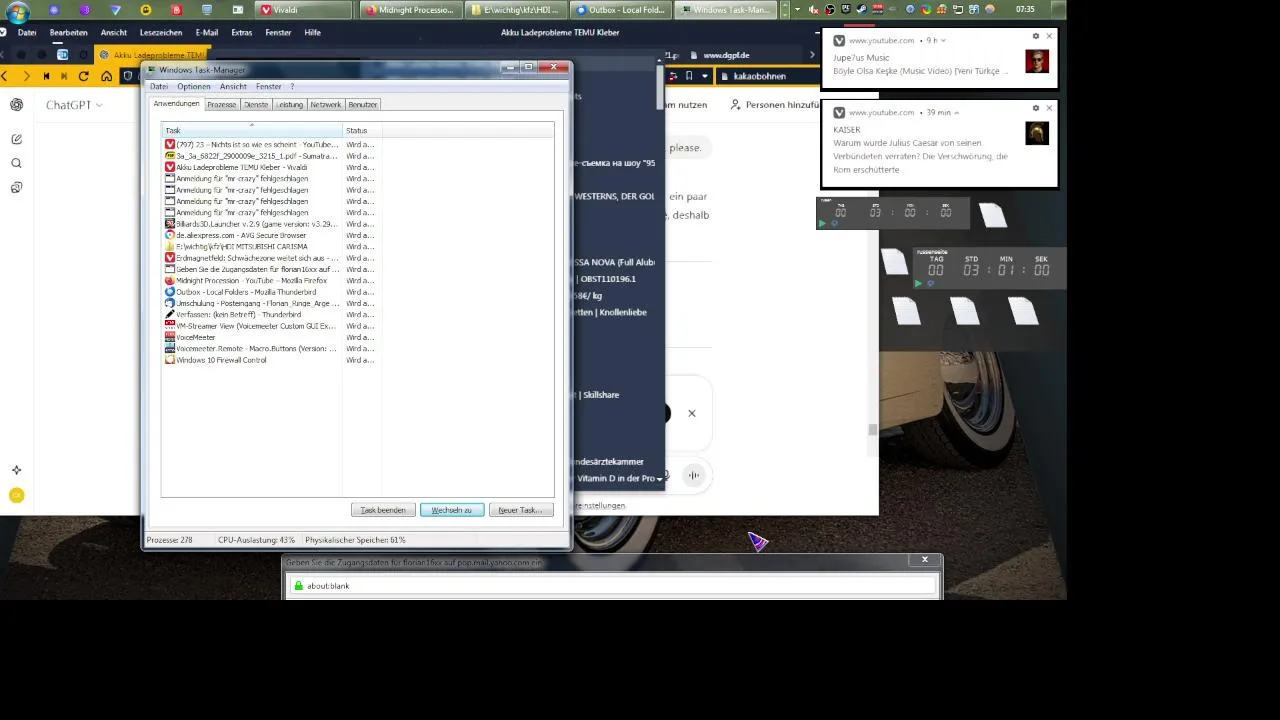
Task: Click the KAISER notification helmet thumbnail
Action: tap(1037, 133)
